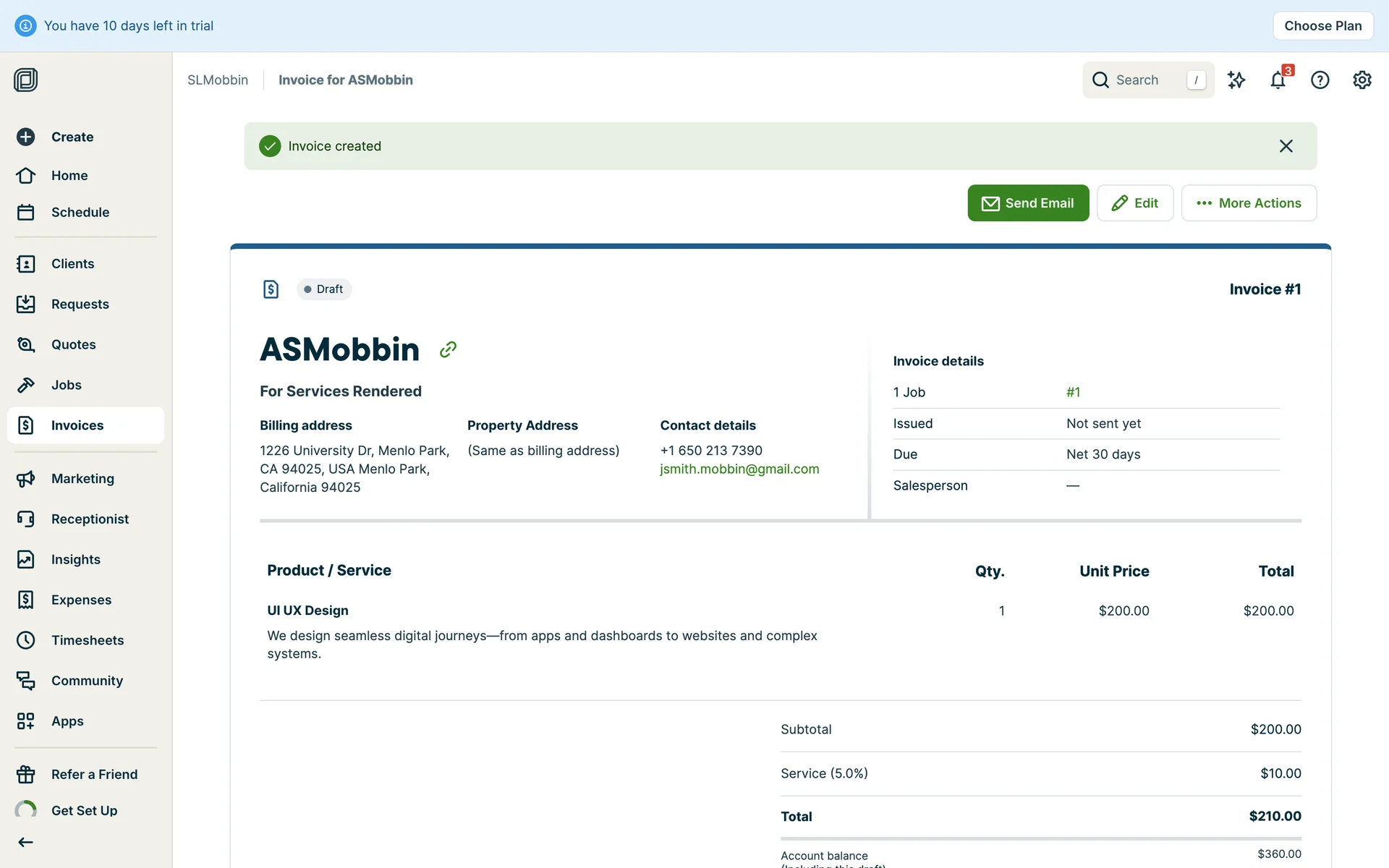The height and width of the screenshot is (868, 1389).
Task: Expand the More Actions dropdown
Action: [x=1249, y=203]
